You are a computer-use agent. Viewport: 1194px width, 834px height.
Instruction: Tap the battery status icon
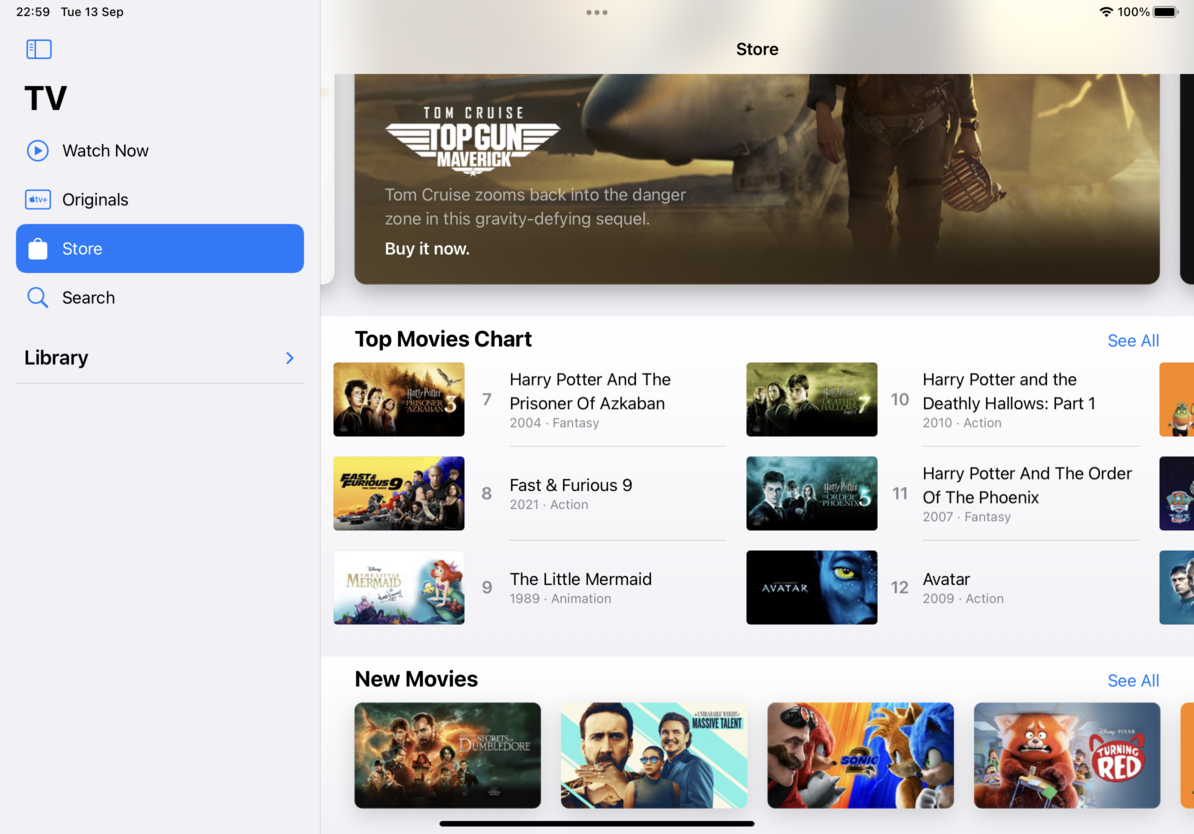pyautogui.click(x=1166, y=12)
